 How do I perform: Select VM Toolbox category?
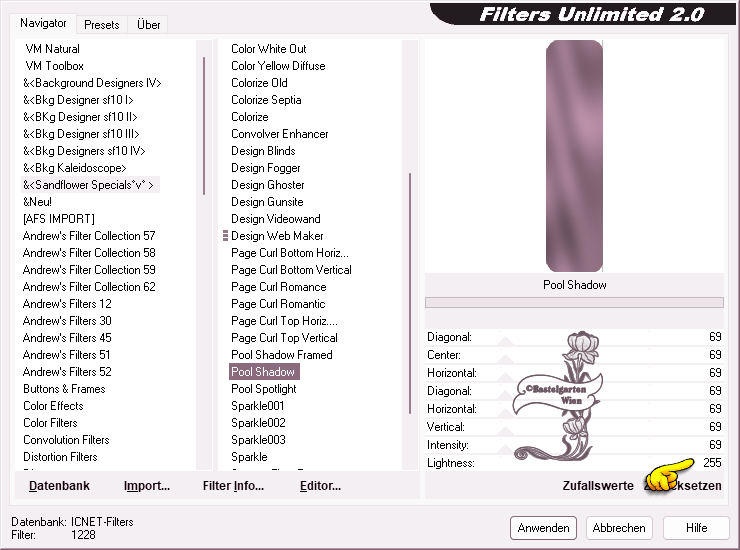click(x=54, y=66)
